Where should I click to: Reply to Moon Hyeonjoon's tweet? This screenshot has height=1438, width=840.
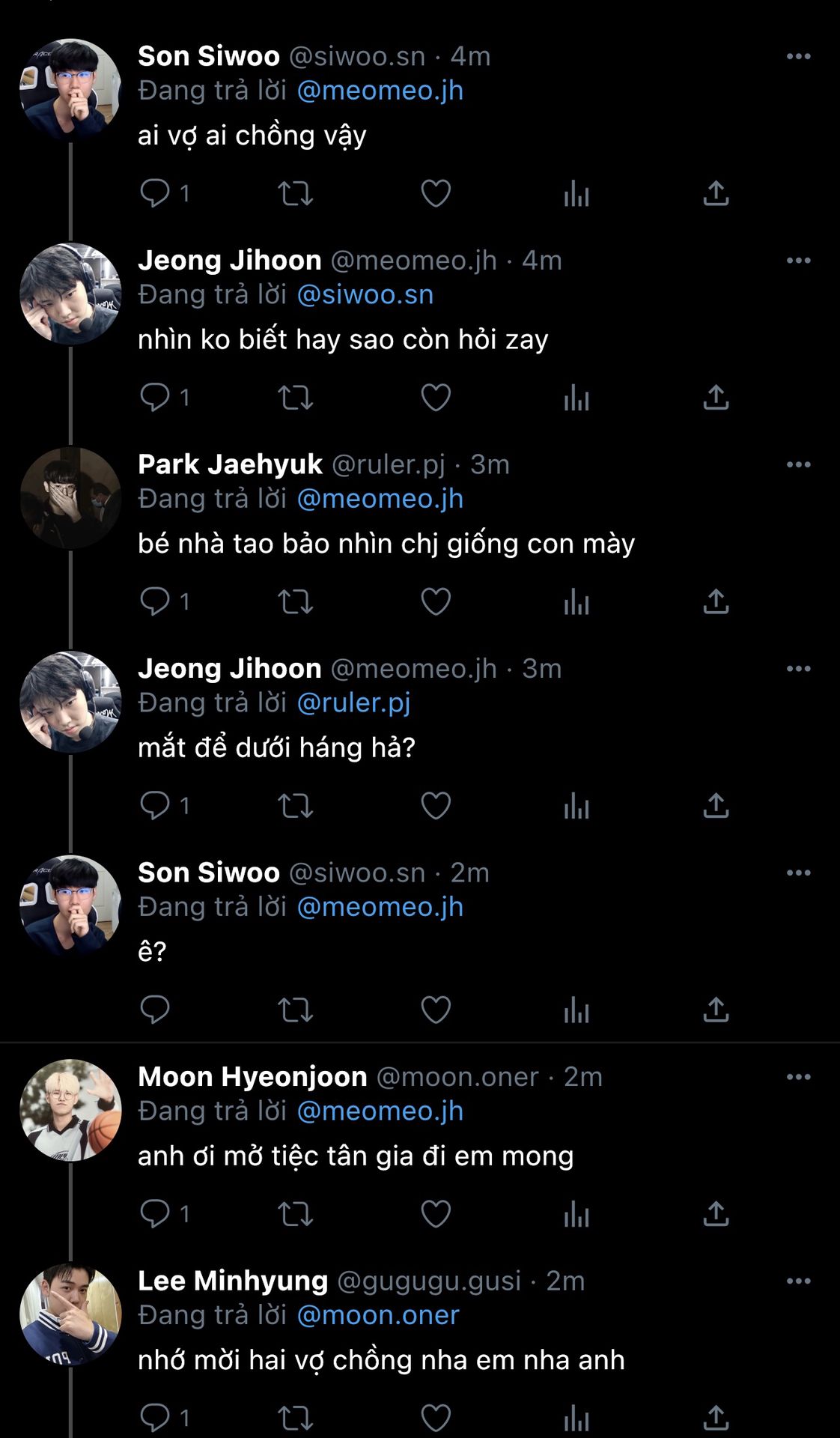(155, 1214)
